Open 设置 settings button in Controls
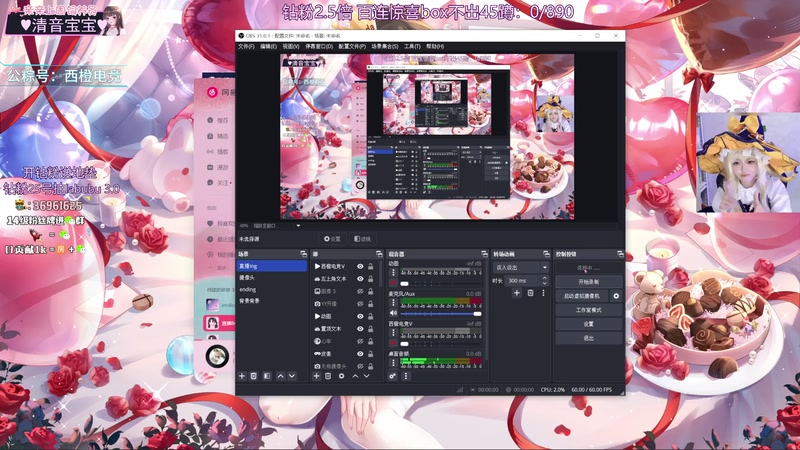The height and width of the screenshot is (450, 800). (x=589, y=324)
